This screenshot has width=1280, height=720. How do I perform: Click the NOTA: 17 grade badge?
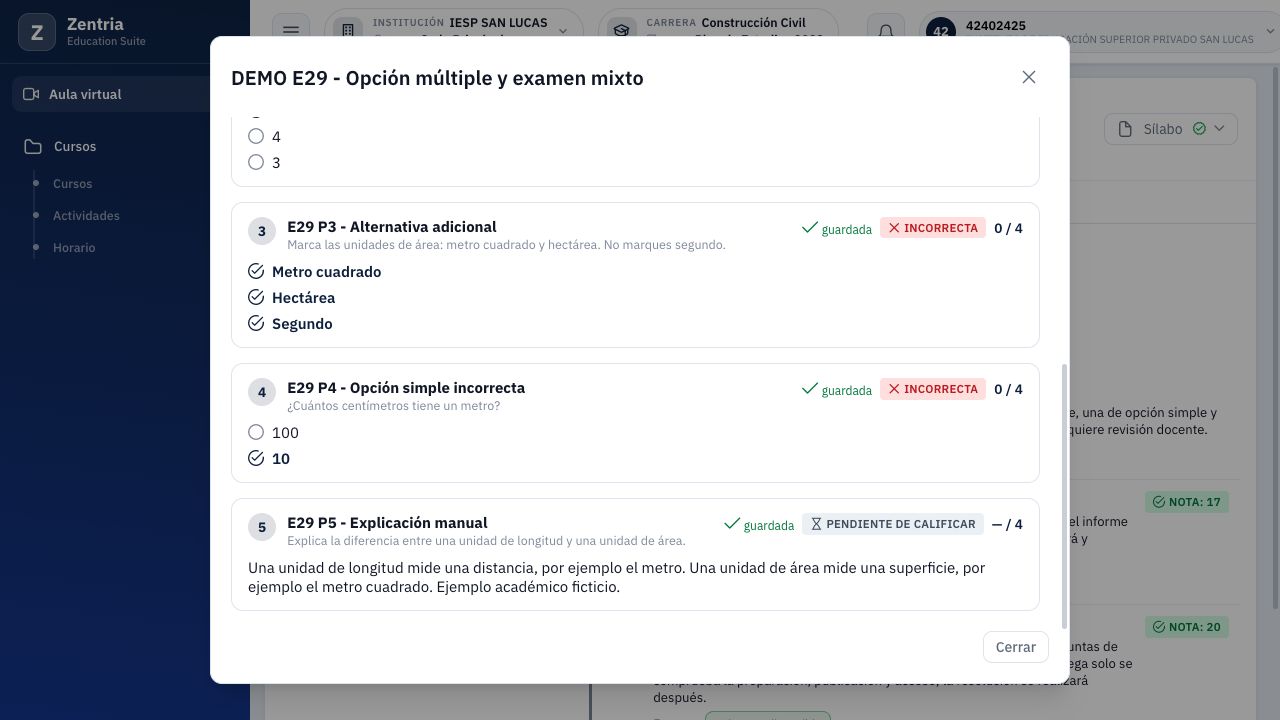pyautogui.click(x=1186, y=502)
